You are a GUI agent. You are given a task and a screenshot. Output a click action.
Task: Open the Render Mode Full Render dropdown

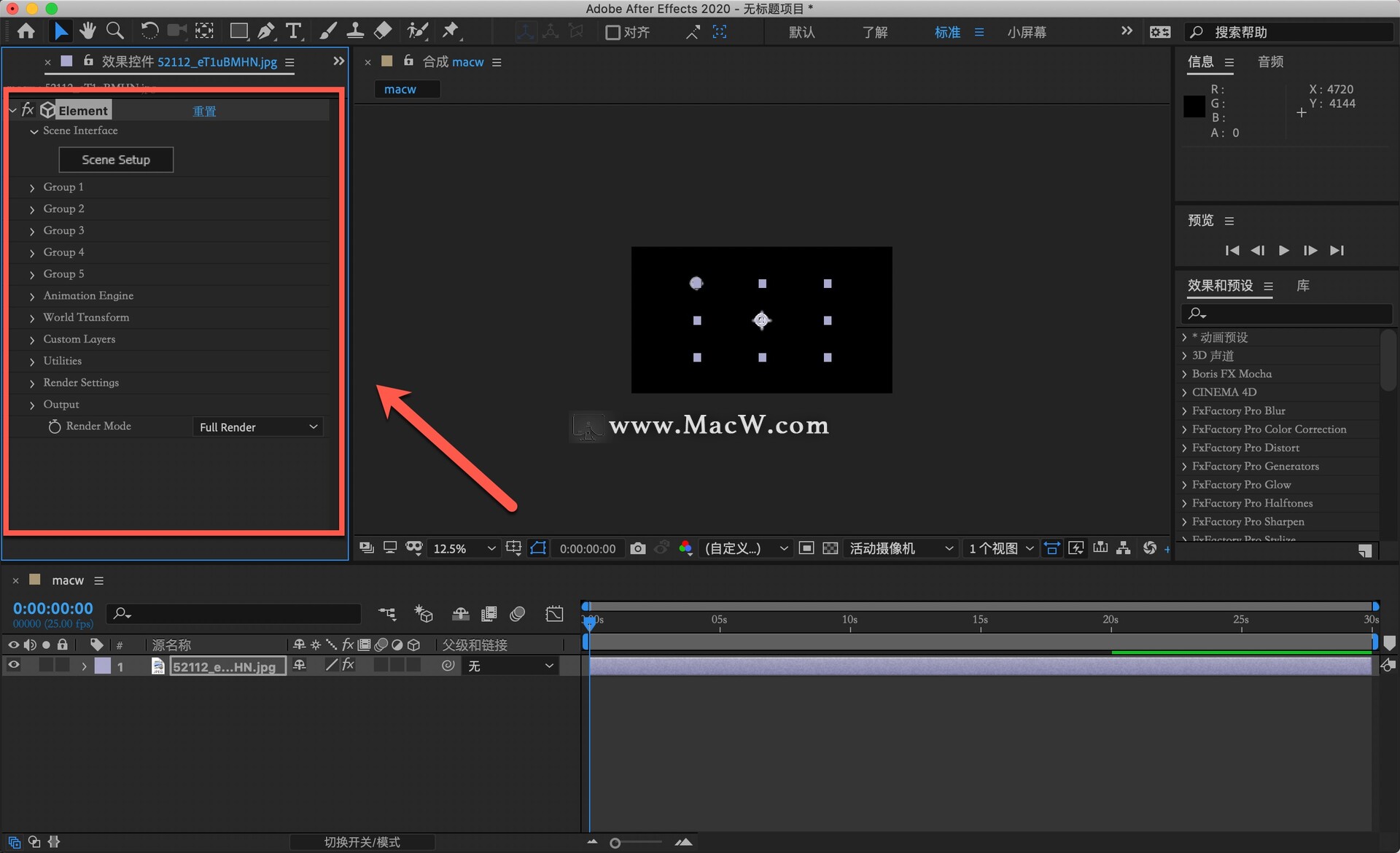258,427
